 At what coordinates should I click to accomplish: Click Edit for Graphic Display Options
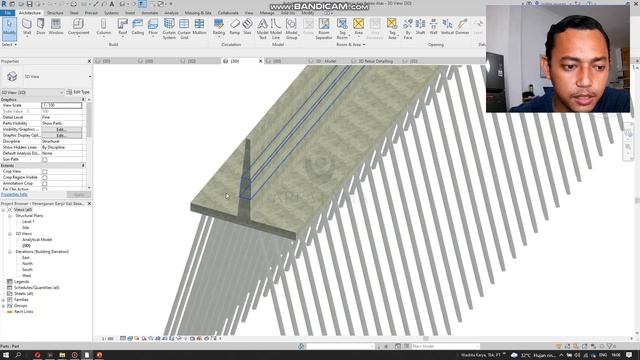pyautogui.click(x=61, y=135)
